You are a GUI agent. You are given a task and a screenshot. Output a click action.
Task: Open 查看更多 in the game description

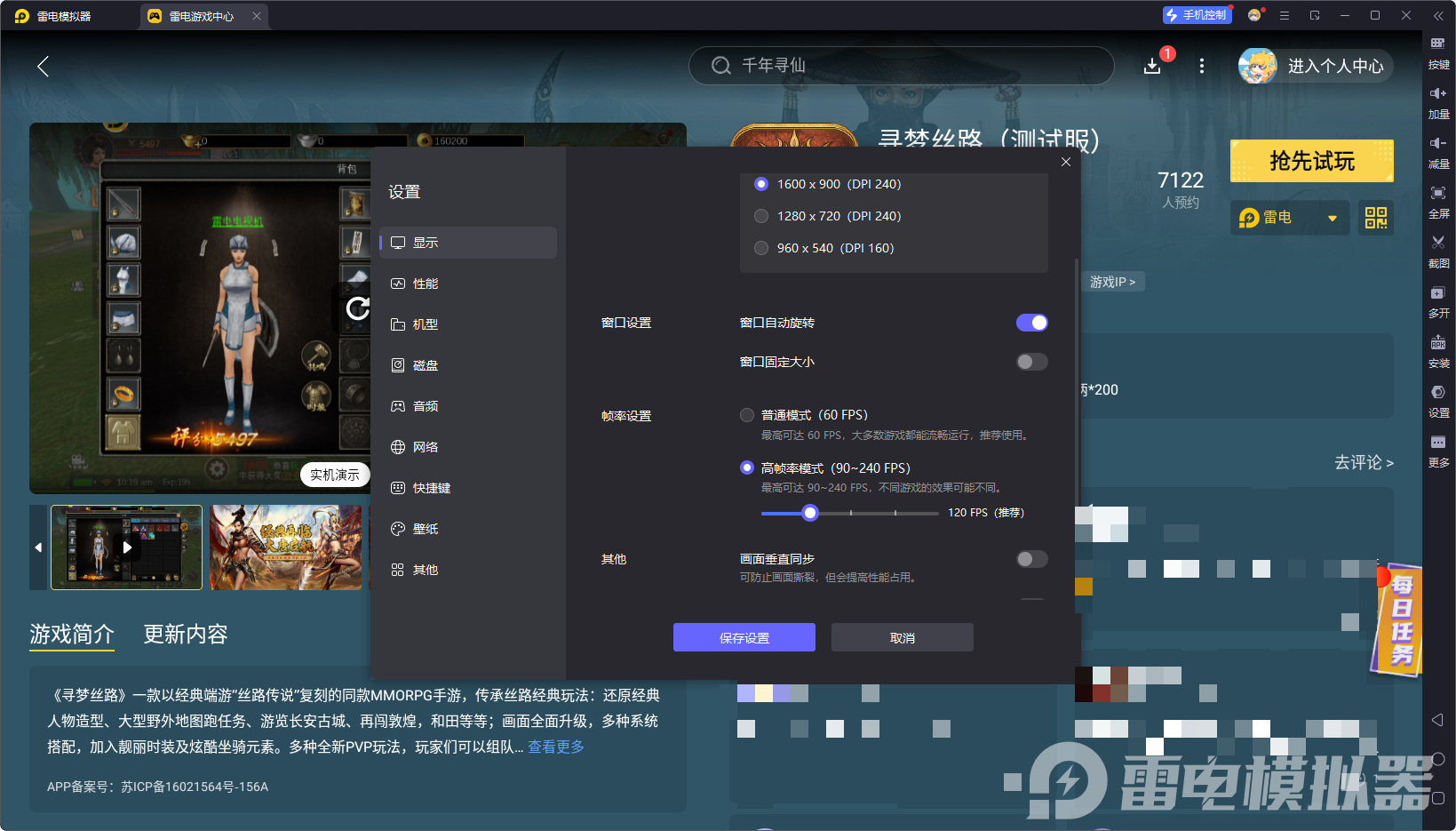(x=555, y=747)
